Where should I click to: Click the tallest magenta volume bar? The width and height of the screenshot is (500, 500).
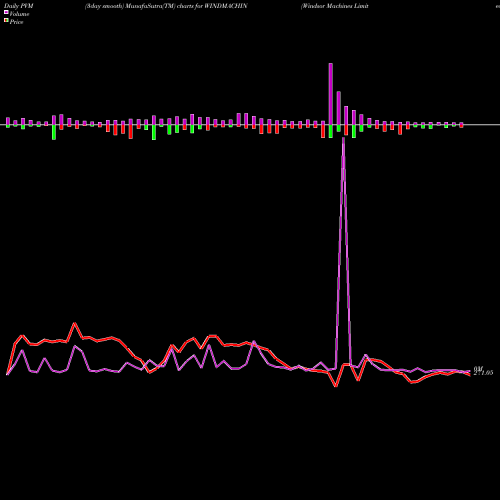click(331, 94)
